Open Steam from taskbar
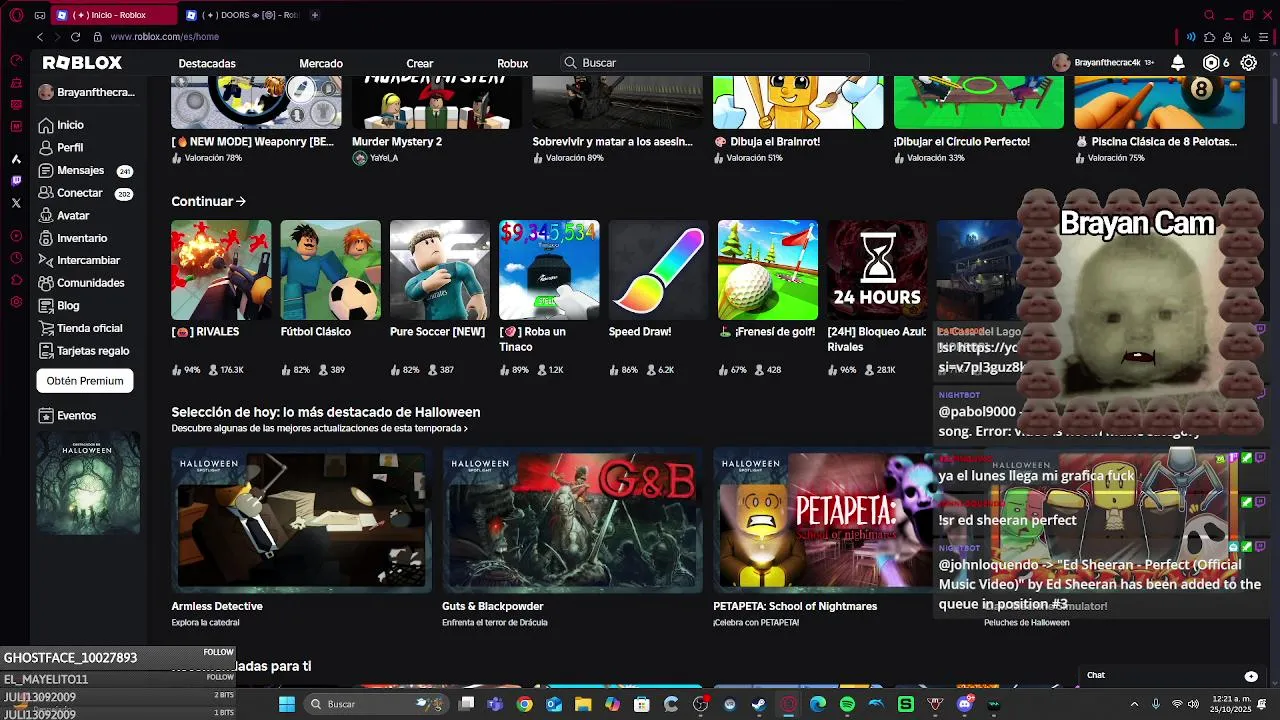The width and height of the screenshot is (1280, 720). [759, 704]
